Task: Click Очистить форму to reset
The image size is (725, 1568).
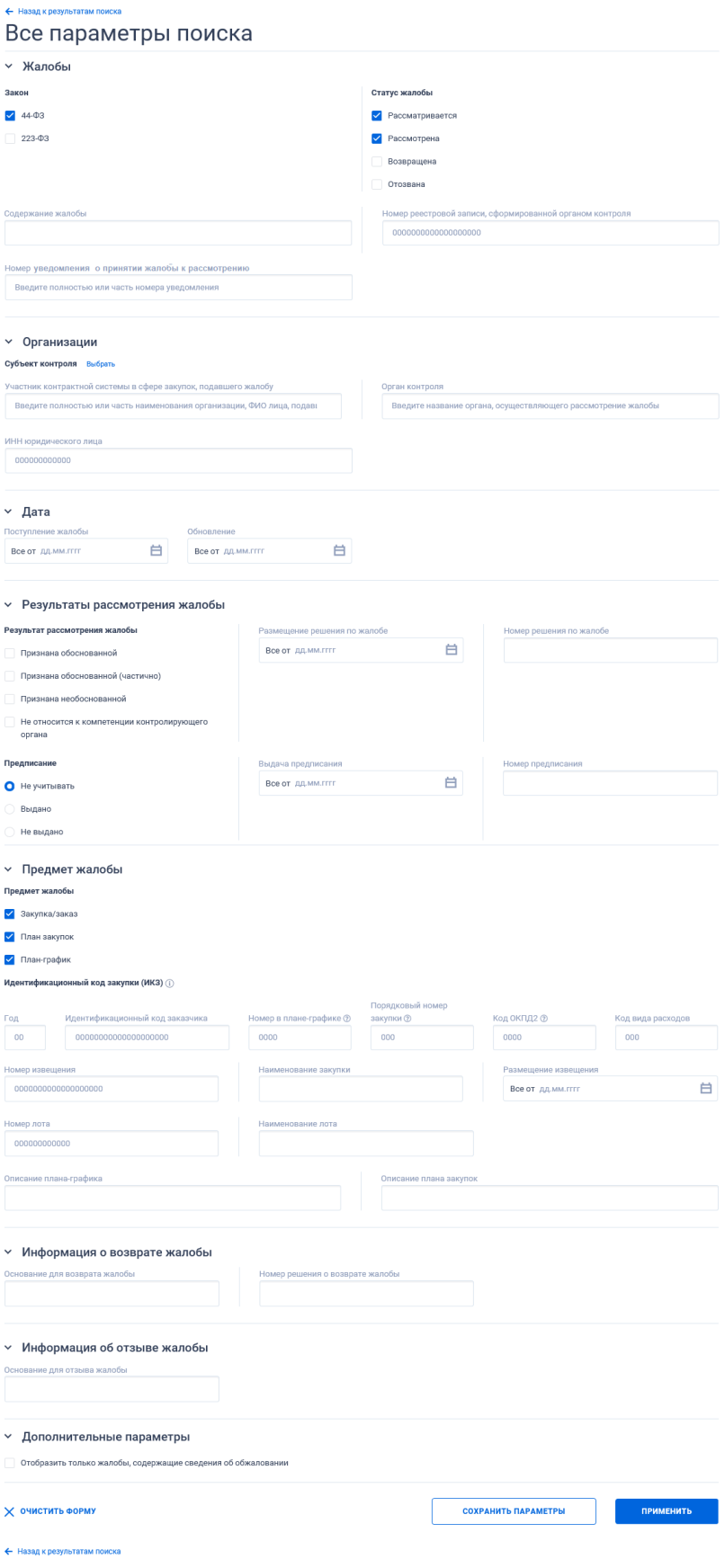Action: click(x=58, y=1512)
